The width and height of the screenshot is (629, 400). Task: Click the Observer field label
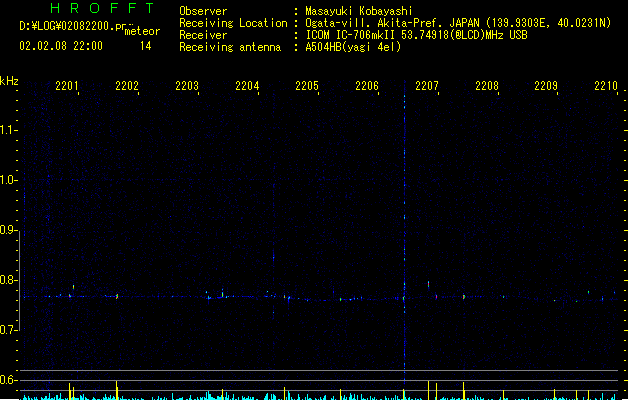pos(203,11)
